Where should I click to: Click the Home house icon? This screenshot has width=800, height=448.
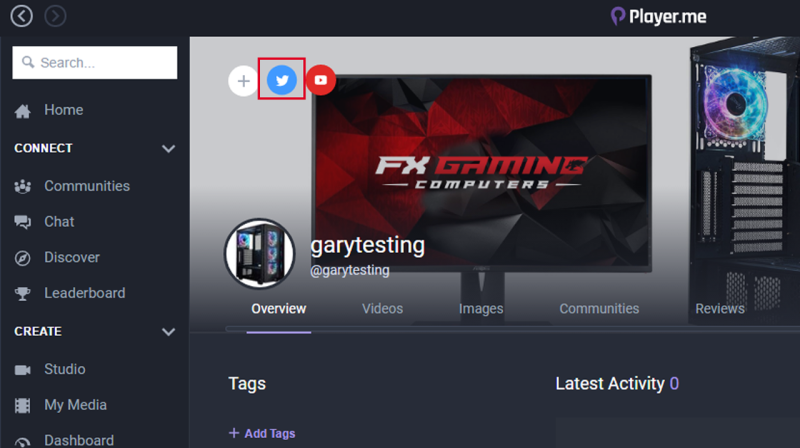click(22, 111)
